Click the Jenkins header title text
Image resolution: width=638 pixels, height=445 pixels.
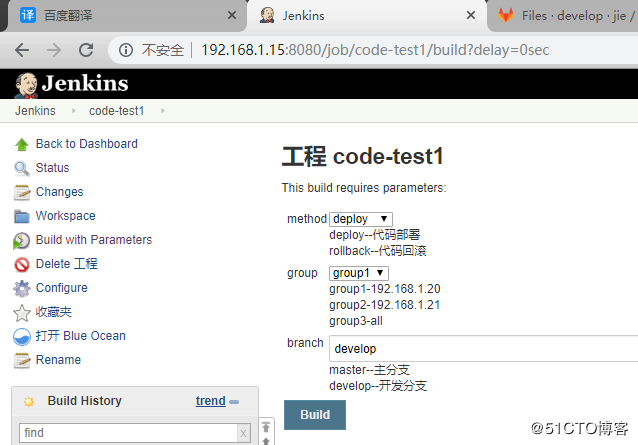[85, 83]
